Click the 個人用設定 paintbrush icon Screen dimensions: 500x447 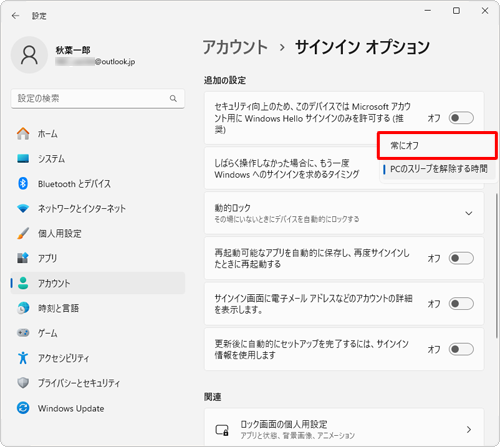pyautogui.click(x=23, y=233)
